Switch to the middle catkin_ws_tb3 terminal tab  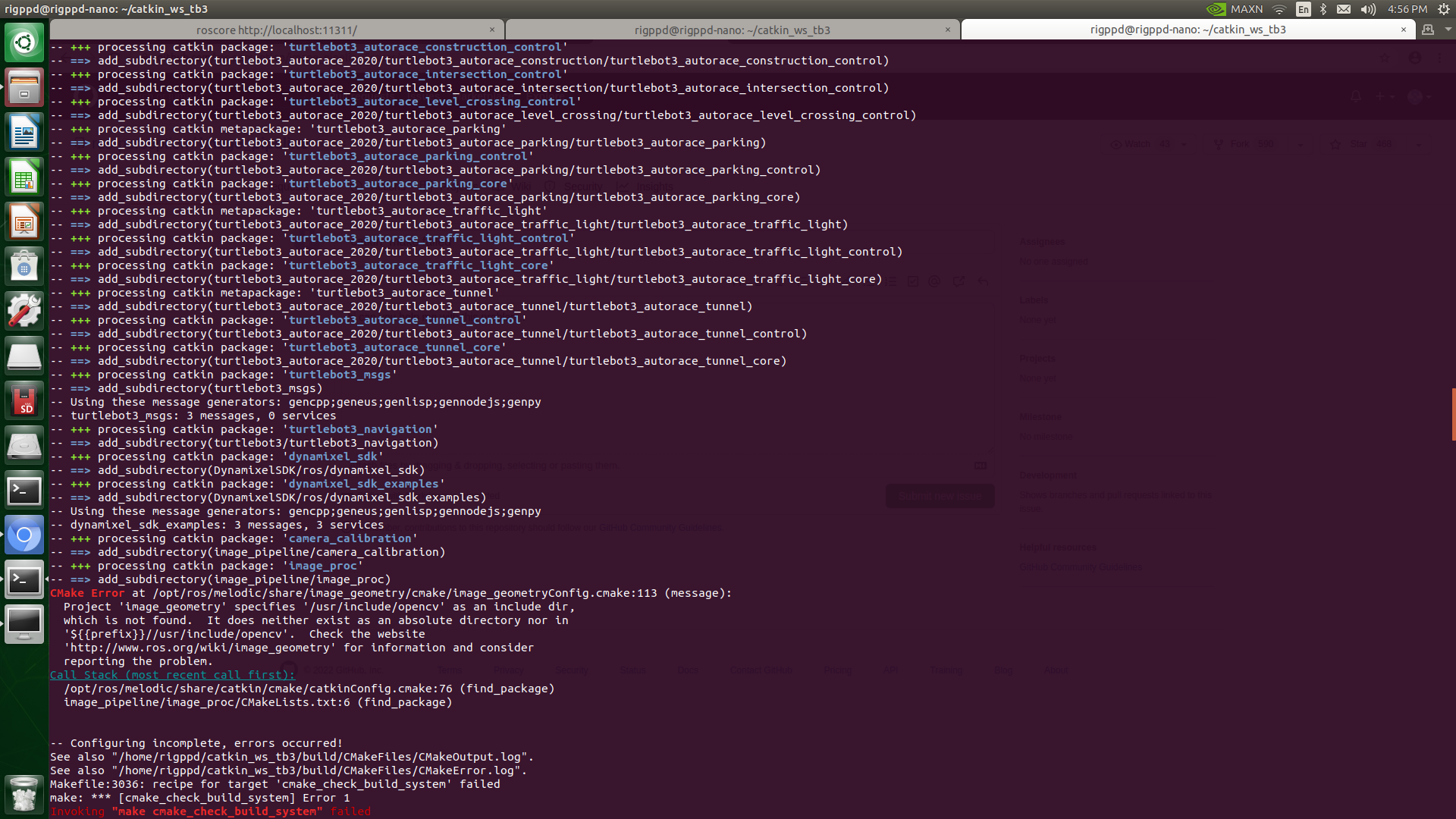click(732, 30)
